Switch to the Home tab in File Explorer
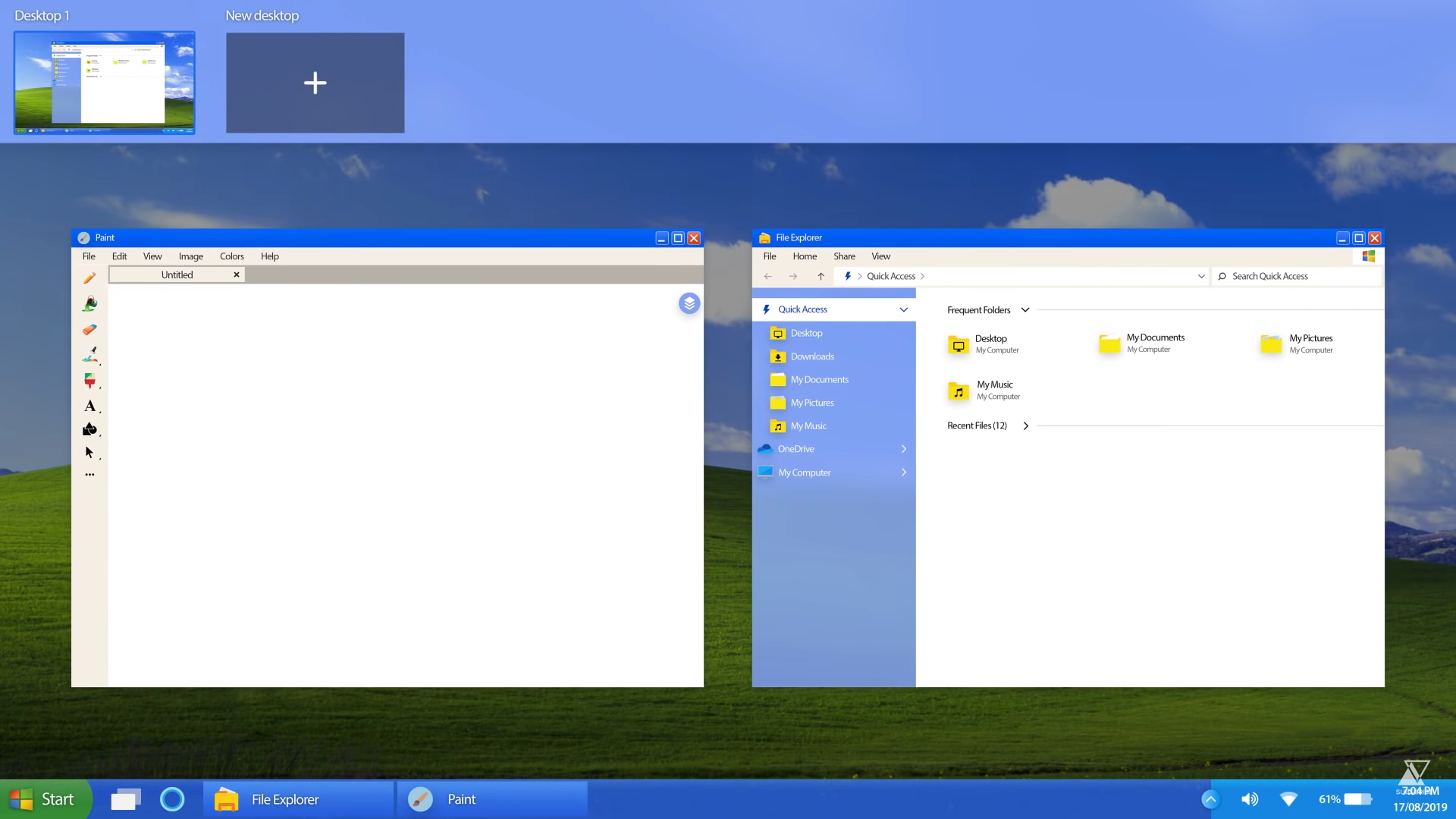The image size is (1456, 819). coord(805,256)
